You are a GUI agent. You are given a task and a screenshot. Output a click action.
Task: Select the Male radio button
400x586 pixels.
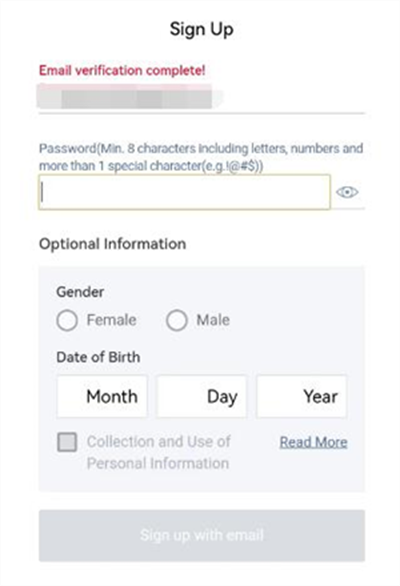176,320
